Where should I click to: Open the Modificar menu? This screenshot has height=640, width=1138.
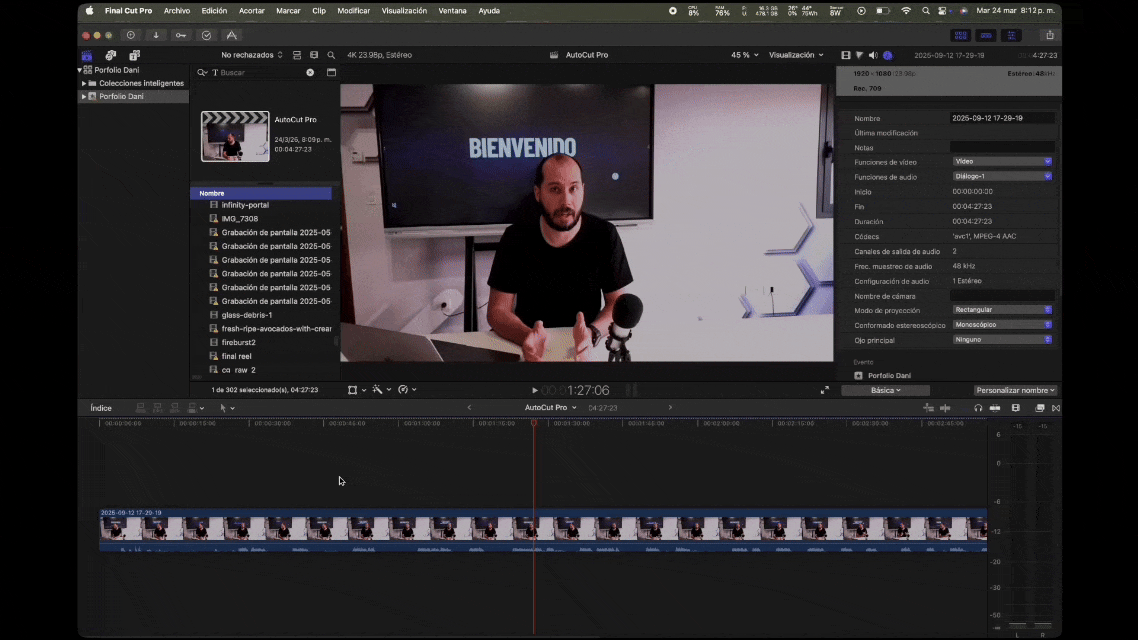coord(353,10)
